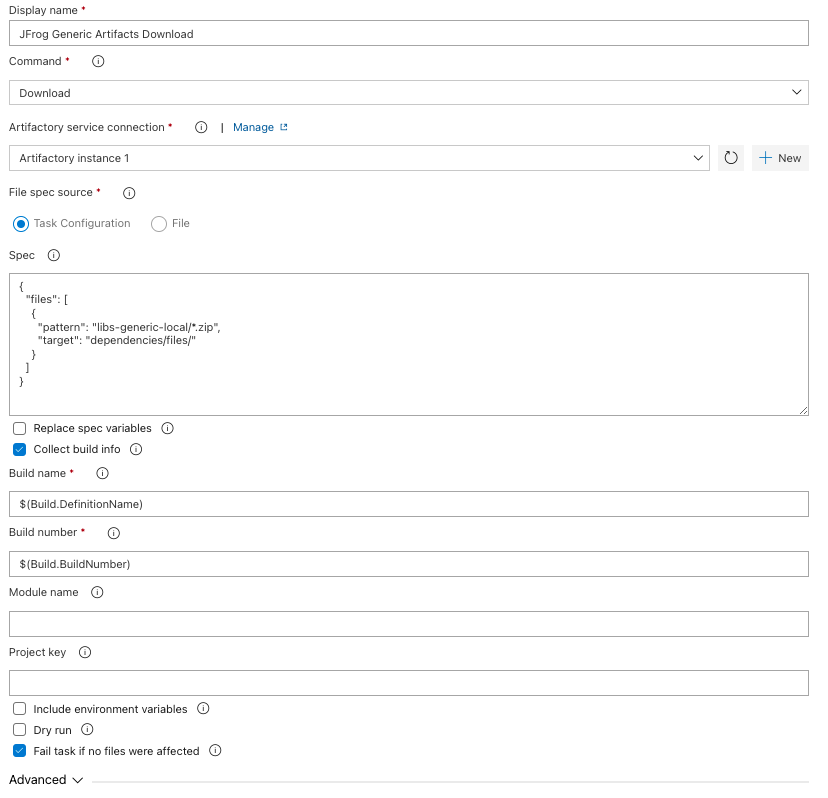Select the File radio button
Image resolution: width=828 pixels, height=798 pixels.
(x=158, y=224)
